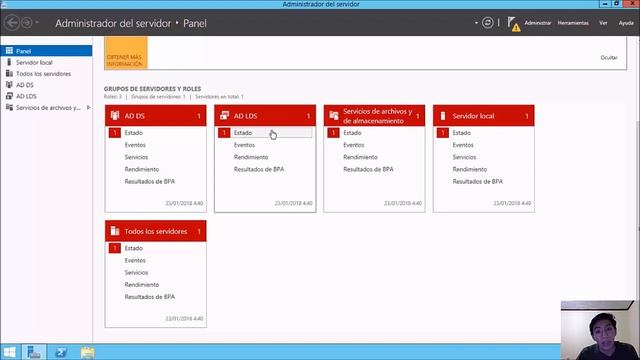Screen dimensions: 640x360
Task: Click Rendimiento in Todos los servidores tile
Action: [x=142, y=285]
